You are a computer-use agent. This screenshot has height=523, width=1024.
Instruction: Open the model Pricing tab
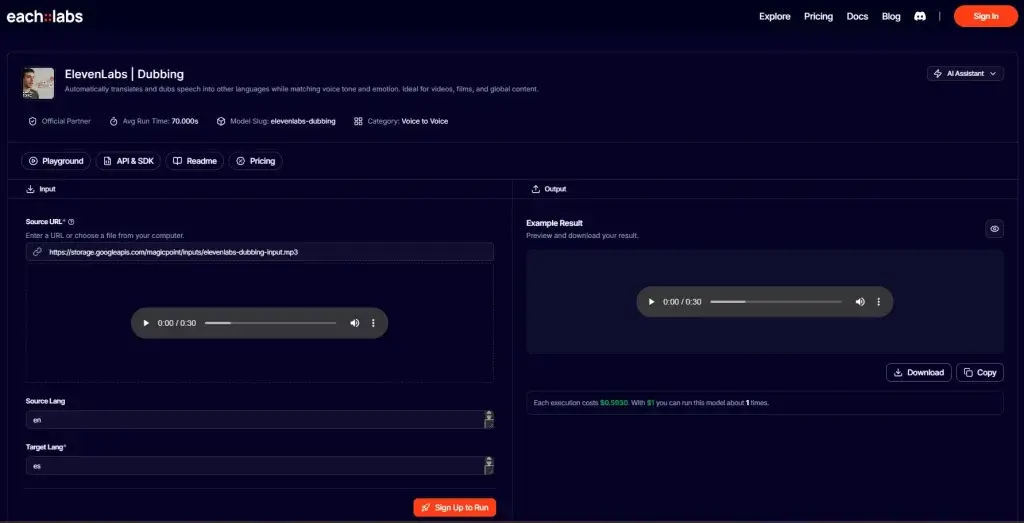click(255, 161)
